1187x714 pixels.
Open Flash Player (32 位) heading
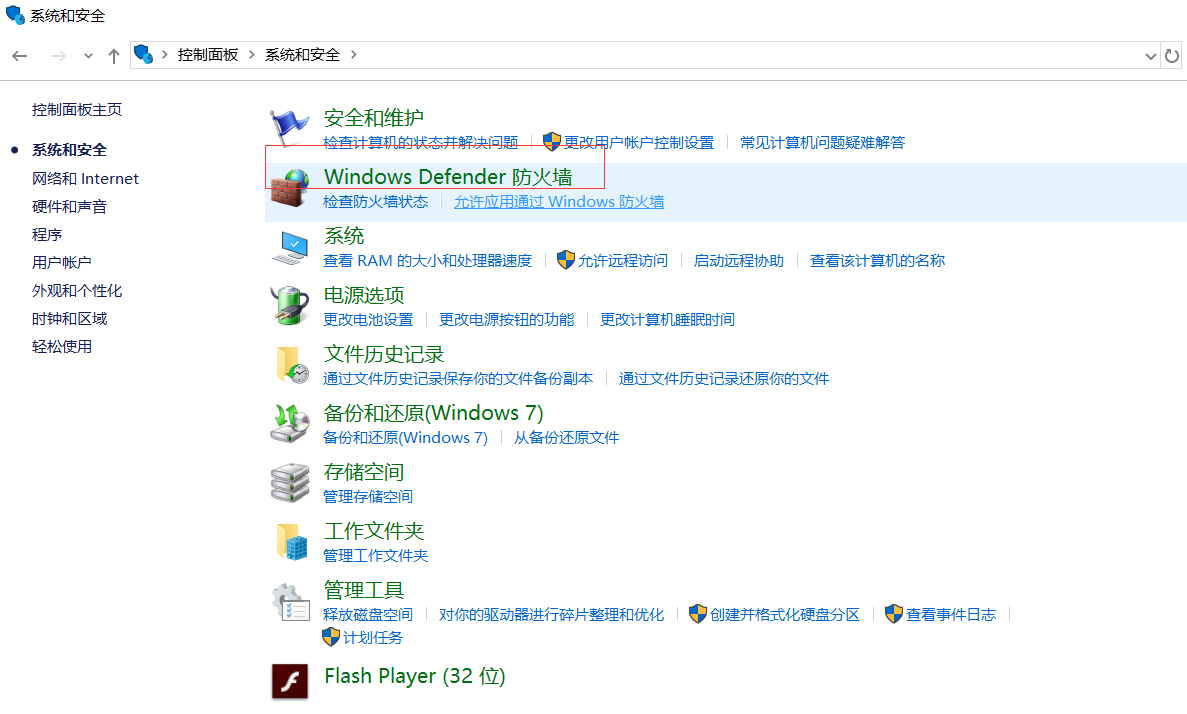pyautogui.click(x=415, y=675)
